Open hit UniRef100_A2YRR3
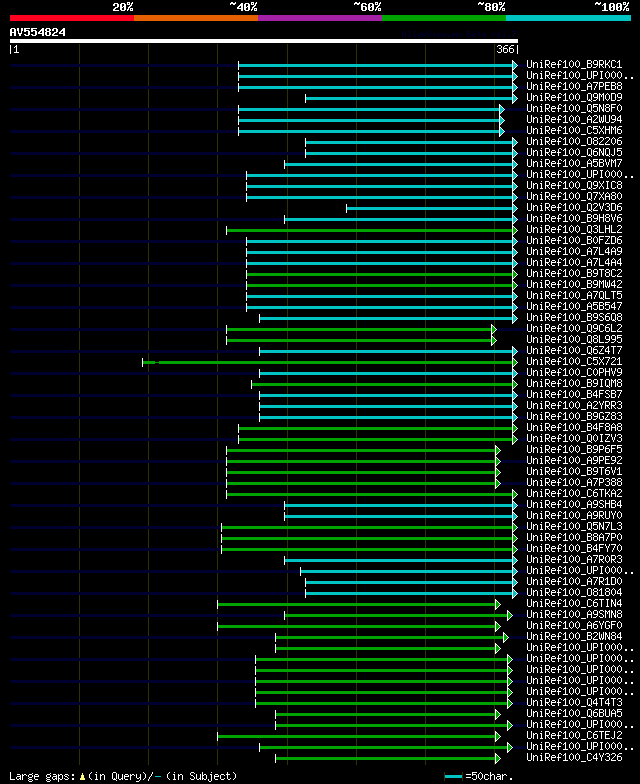The width and height of the screenshot is (640, 784). pyautogui.click(x=574, y=406)
